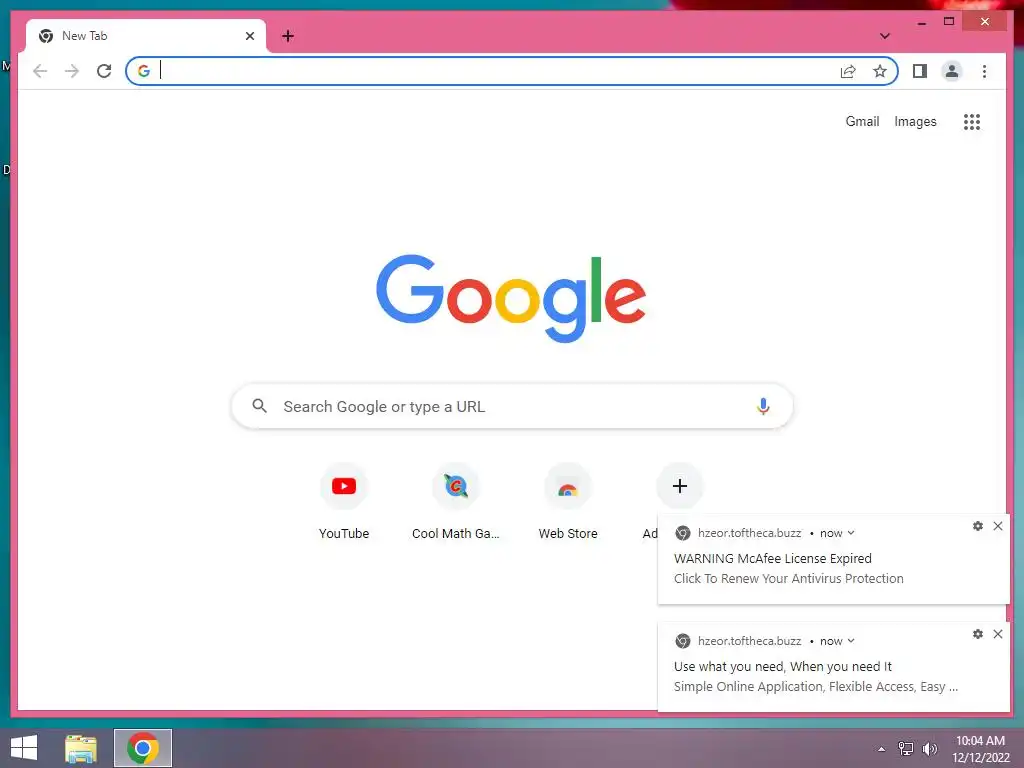This screenshot has width=1024, height=768.
Task: Close the 'Use what you need' notification
Action: coord(998,634)
